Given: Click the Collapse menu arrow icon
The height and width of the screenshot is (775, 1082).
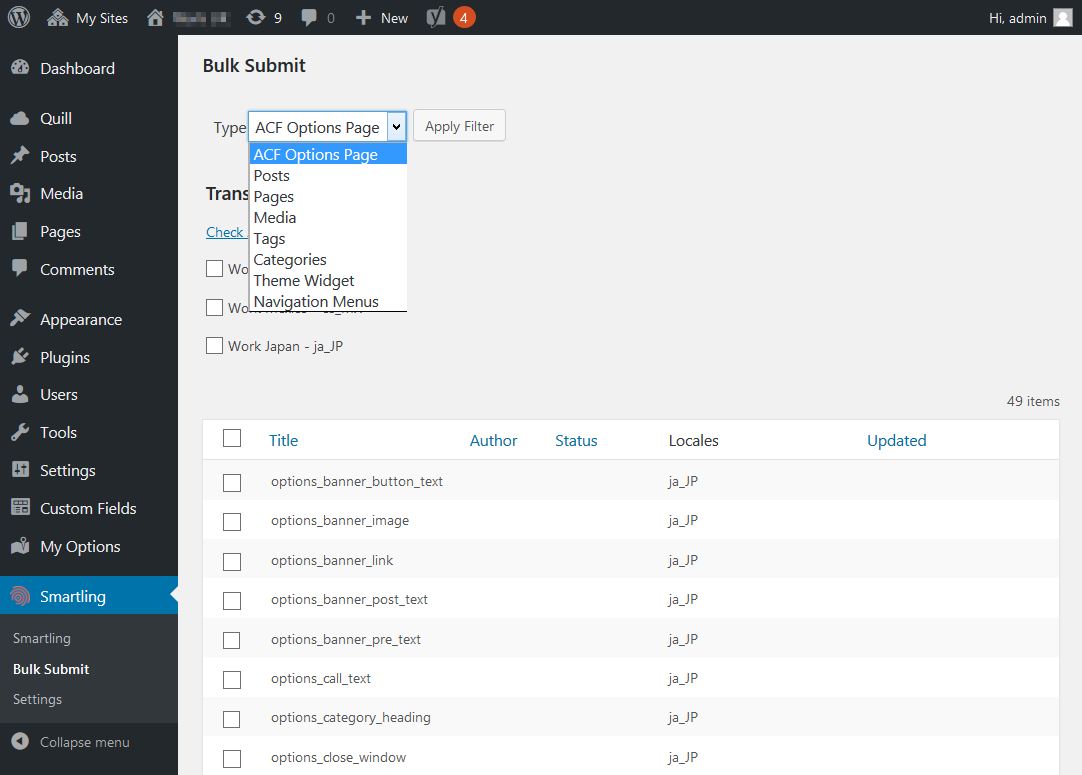Looking at the screenshot, I should coord(20,742).
